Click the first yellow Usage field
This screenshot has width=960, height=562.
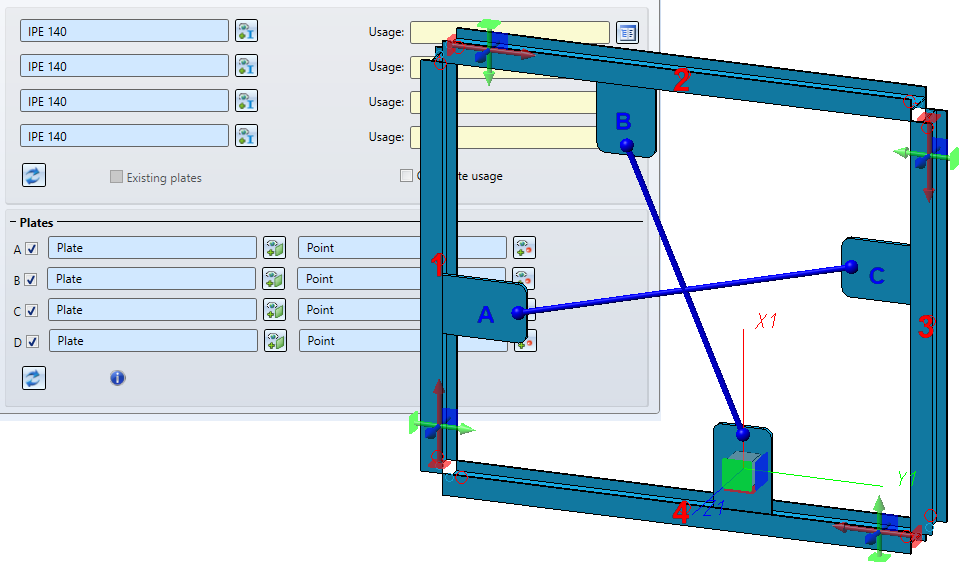point(509,32)
